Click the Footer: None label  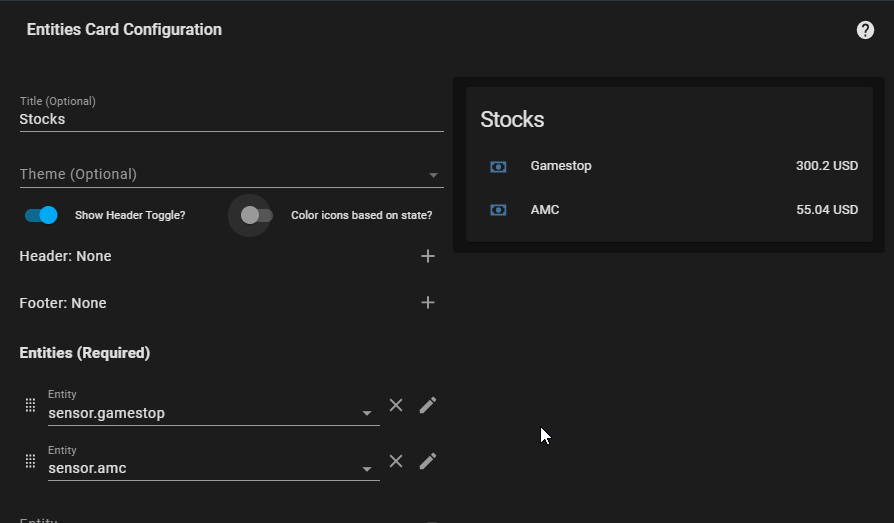[x=63, y=303]
